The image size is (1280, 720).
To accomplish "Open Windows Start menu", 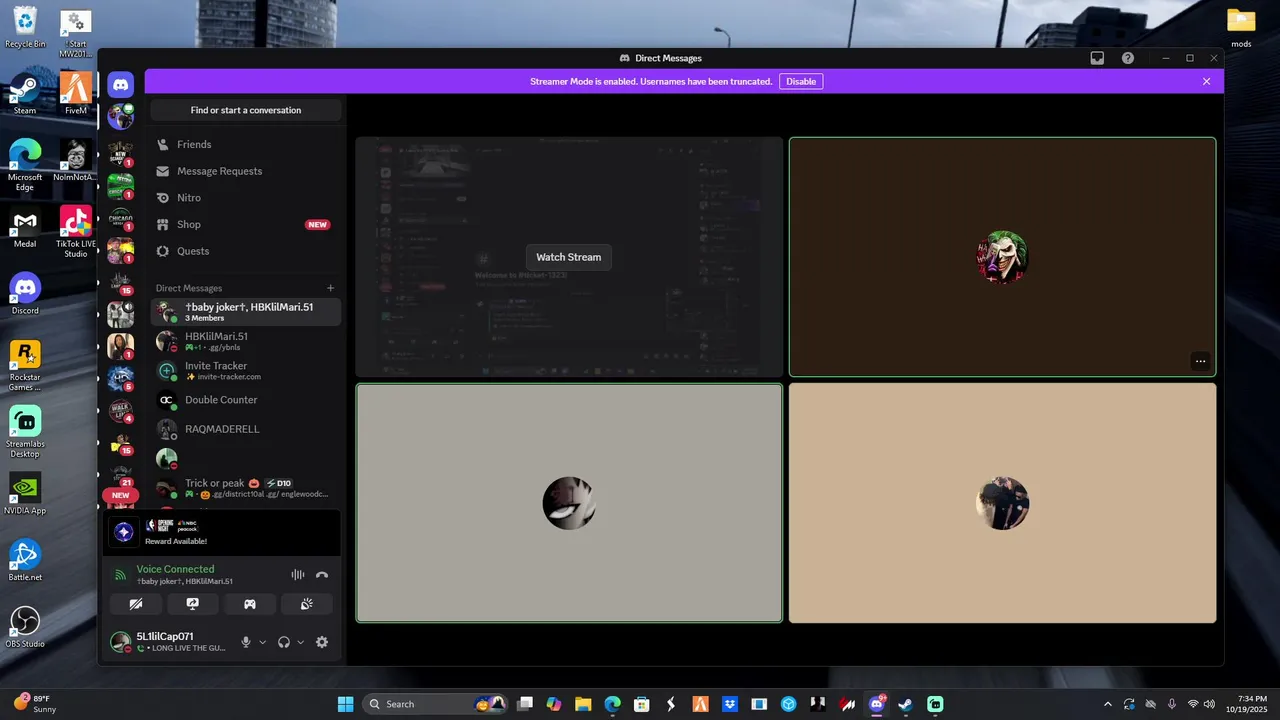I will point(345,704).
